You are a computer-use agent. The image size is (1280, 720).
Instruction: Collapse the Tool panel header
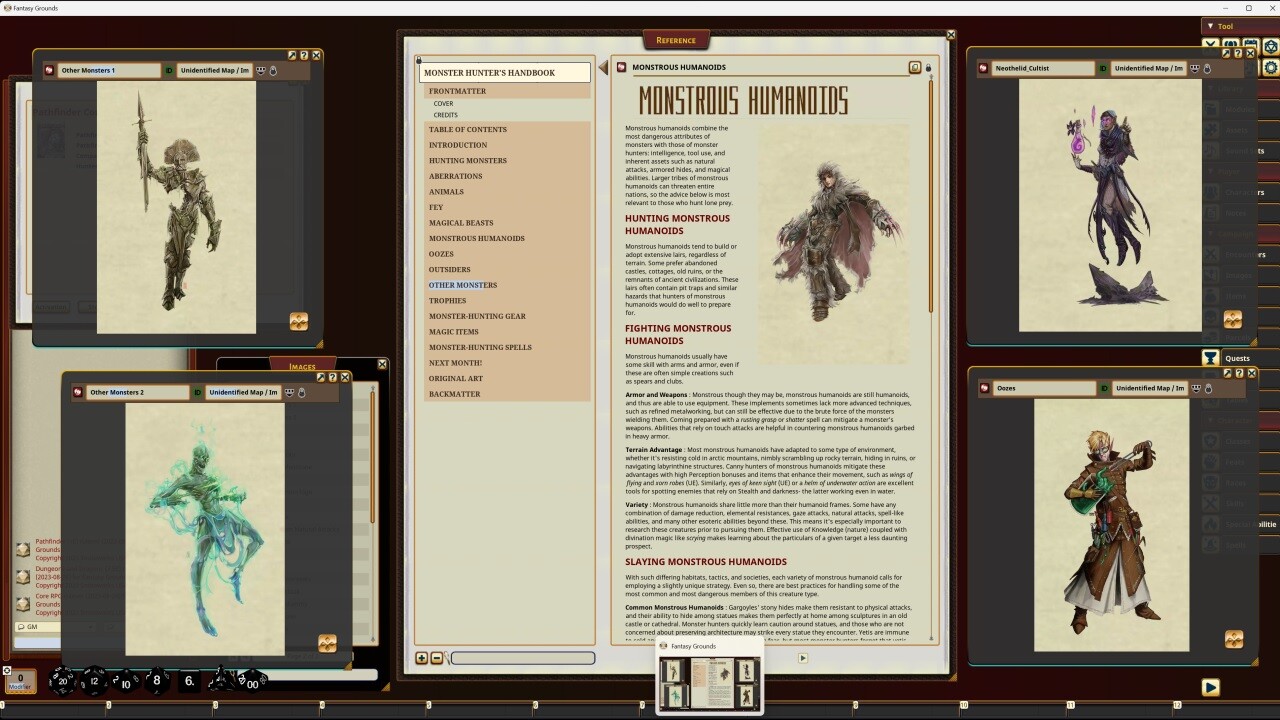tap(1213, 26)
